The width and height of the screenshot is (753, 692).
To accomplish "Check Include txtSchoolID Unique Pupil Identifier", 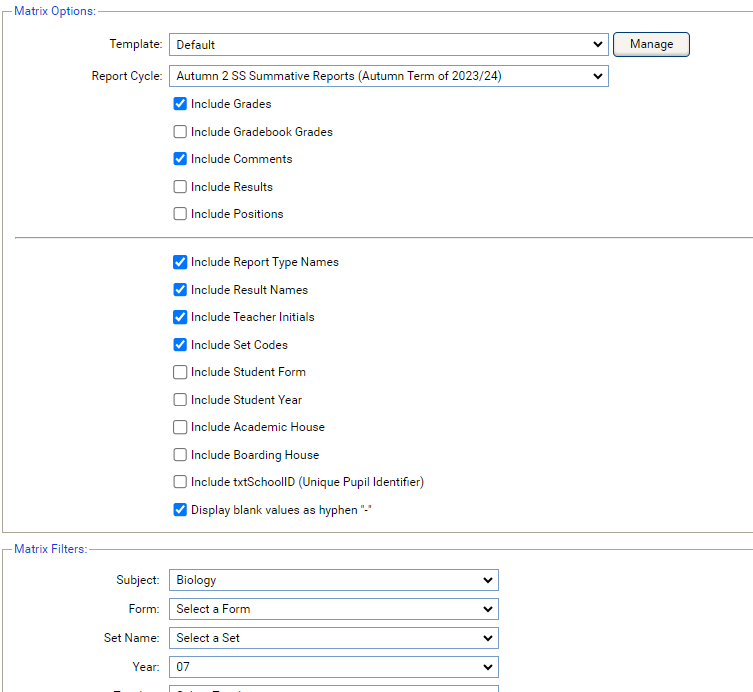I will click(180, 482).
